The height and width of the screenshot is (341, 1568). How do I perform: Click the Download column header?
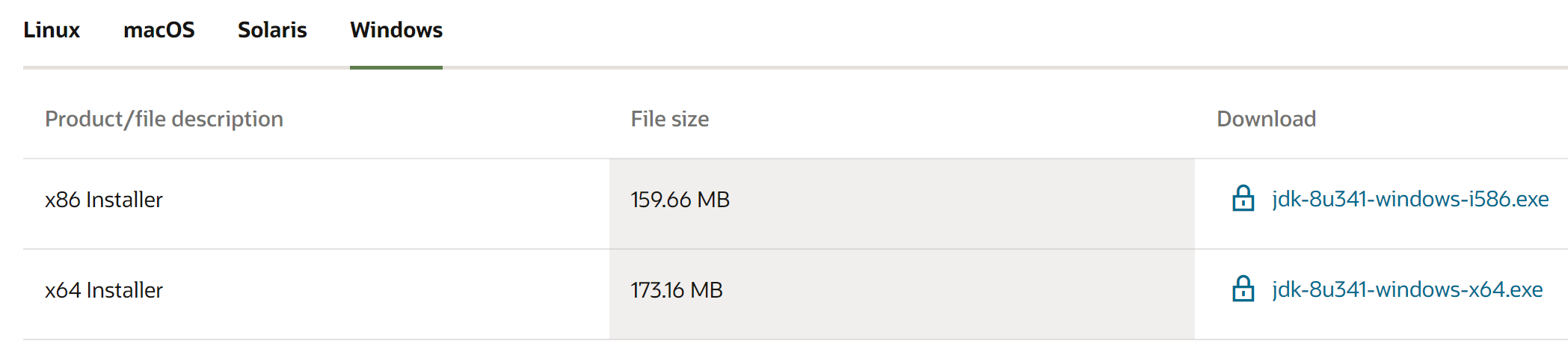[1266, 119]
